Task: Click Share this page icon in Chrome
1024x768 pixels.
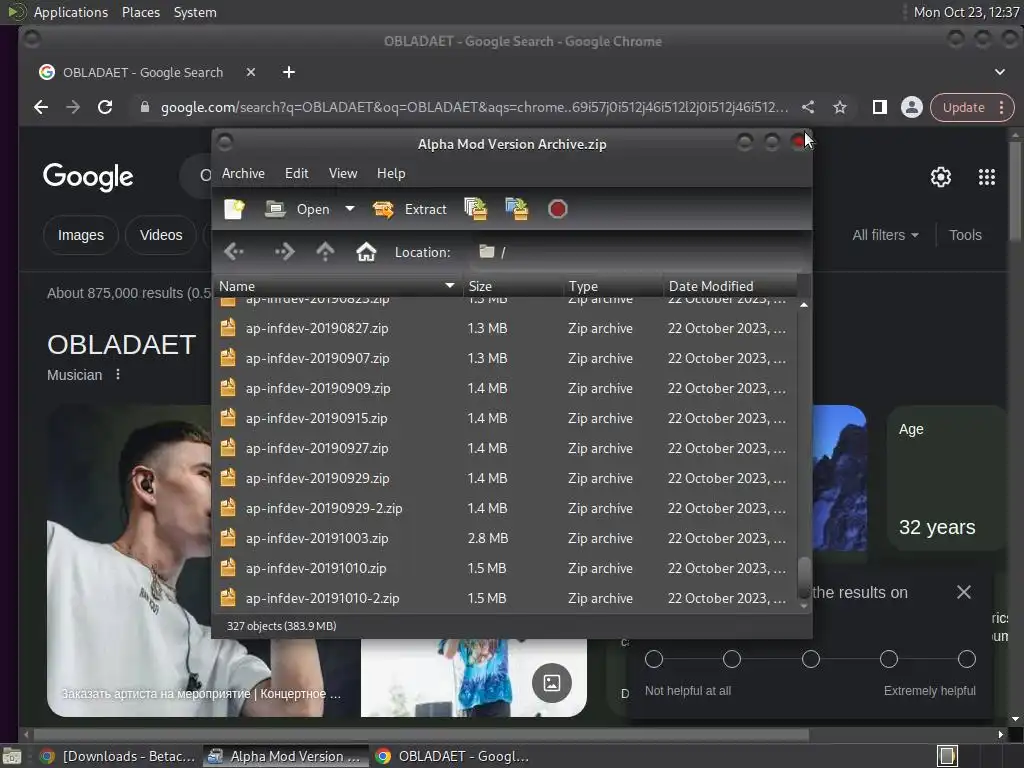Action: (x=808, y=107)
